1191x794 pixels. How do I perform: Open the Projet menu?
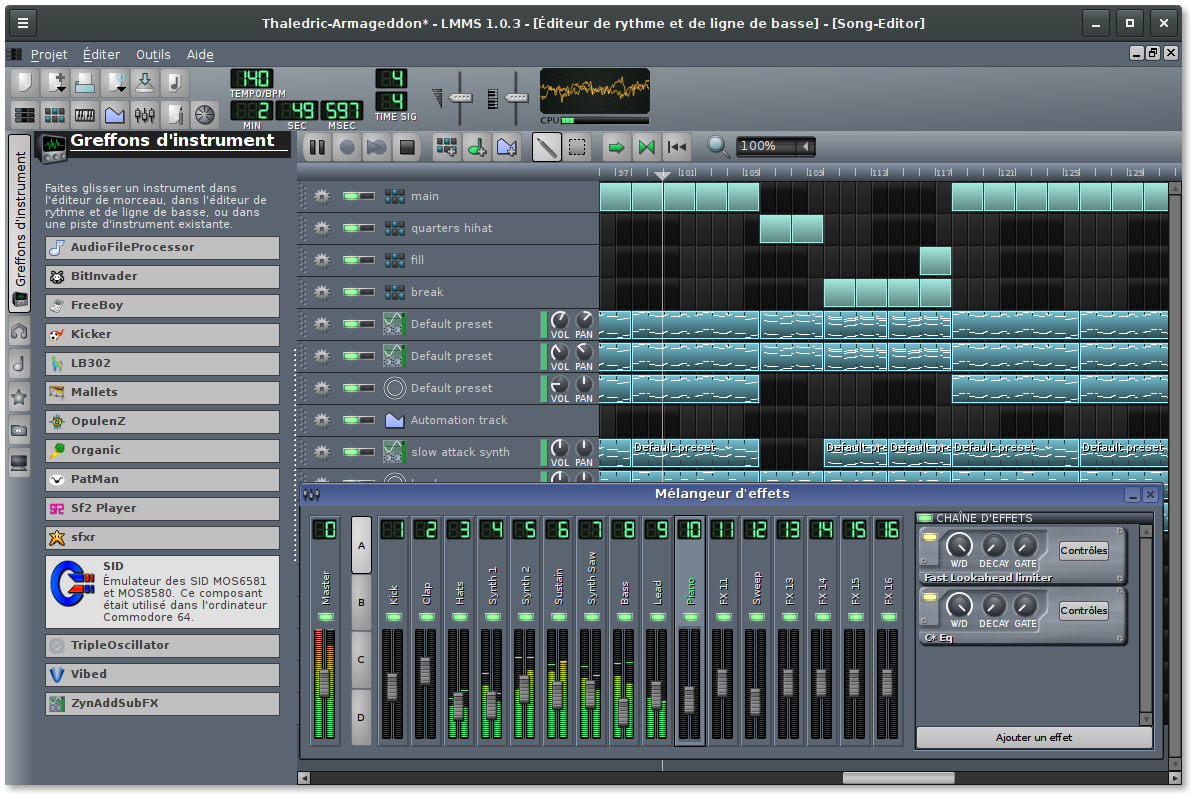tap(49, 55)
